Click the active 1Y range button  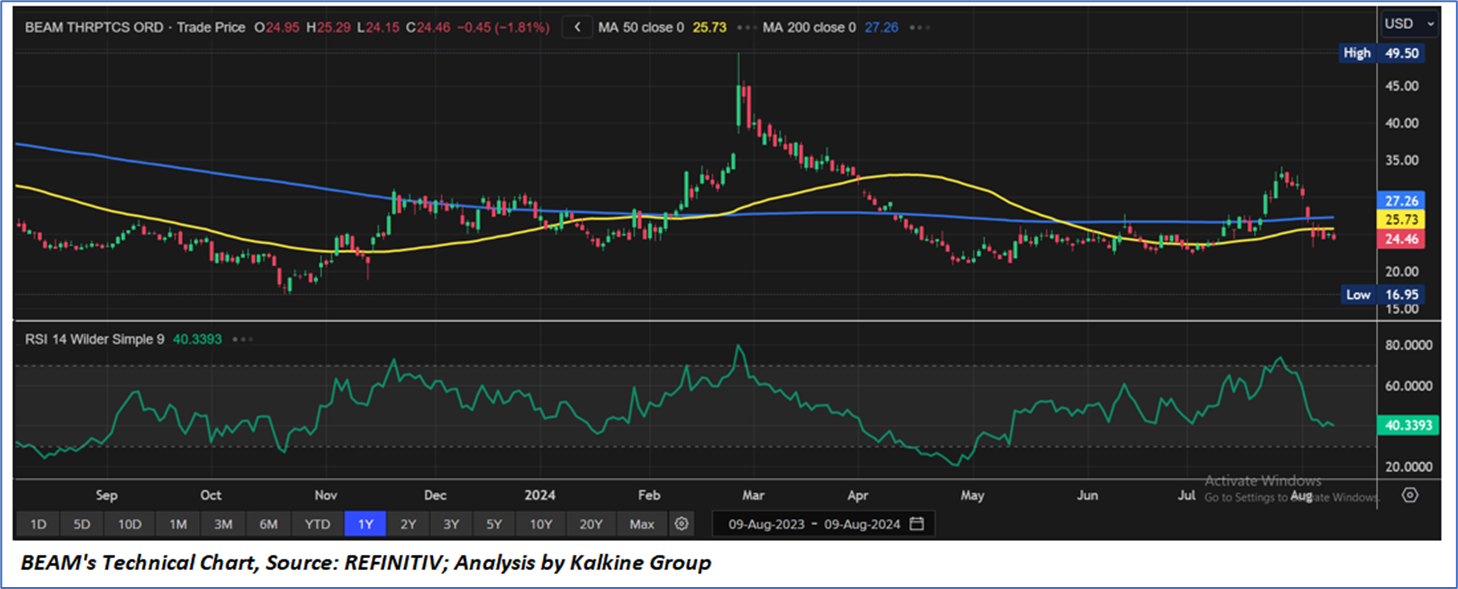coord(365,524)
